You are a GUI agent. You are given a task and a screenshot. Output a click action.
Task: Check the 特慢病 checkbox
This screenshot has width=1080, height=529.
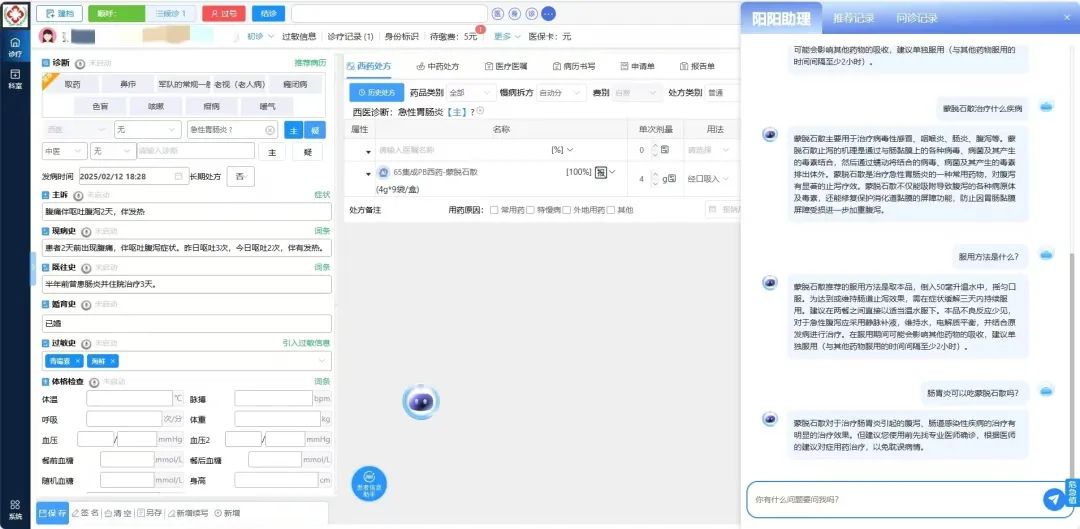point(530,210)
